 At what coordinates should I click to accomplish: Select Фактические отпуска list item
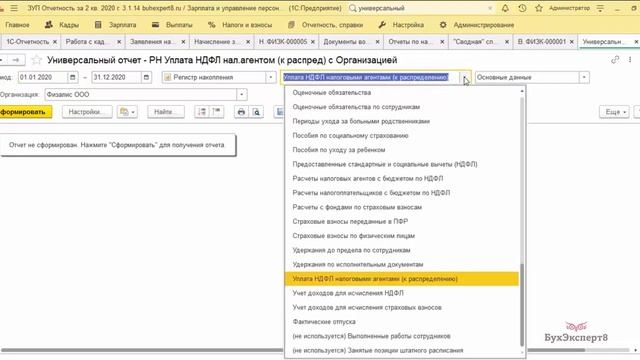(402, 322)
